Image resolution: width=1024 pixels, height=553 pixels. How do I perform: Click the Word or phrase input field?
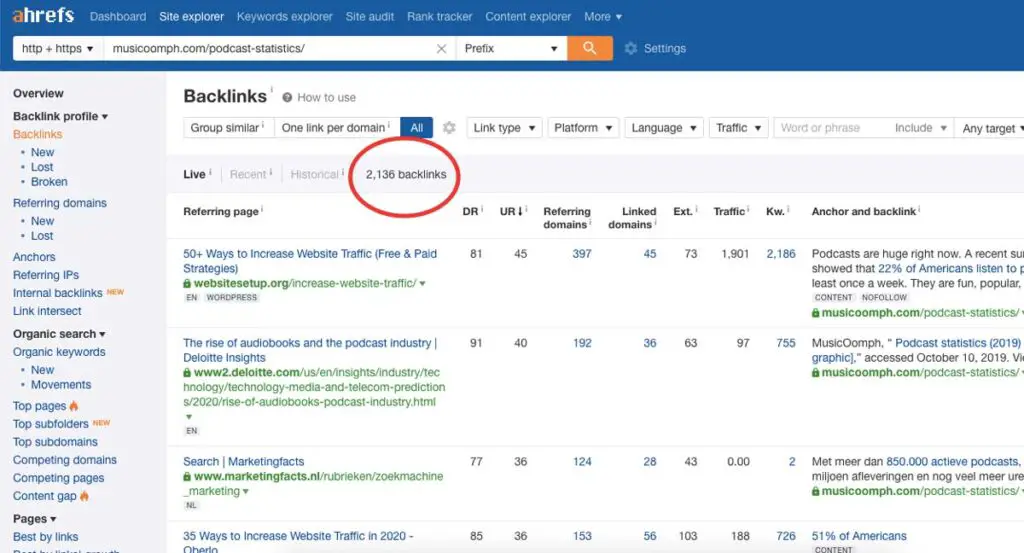[829, 128]
